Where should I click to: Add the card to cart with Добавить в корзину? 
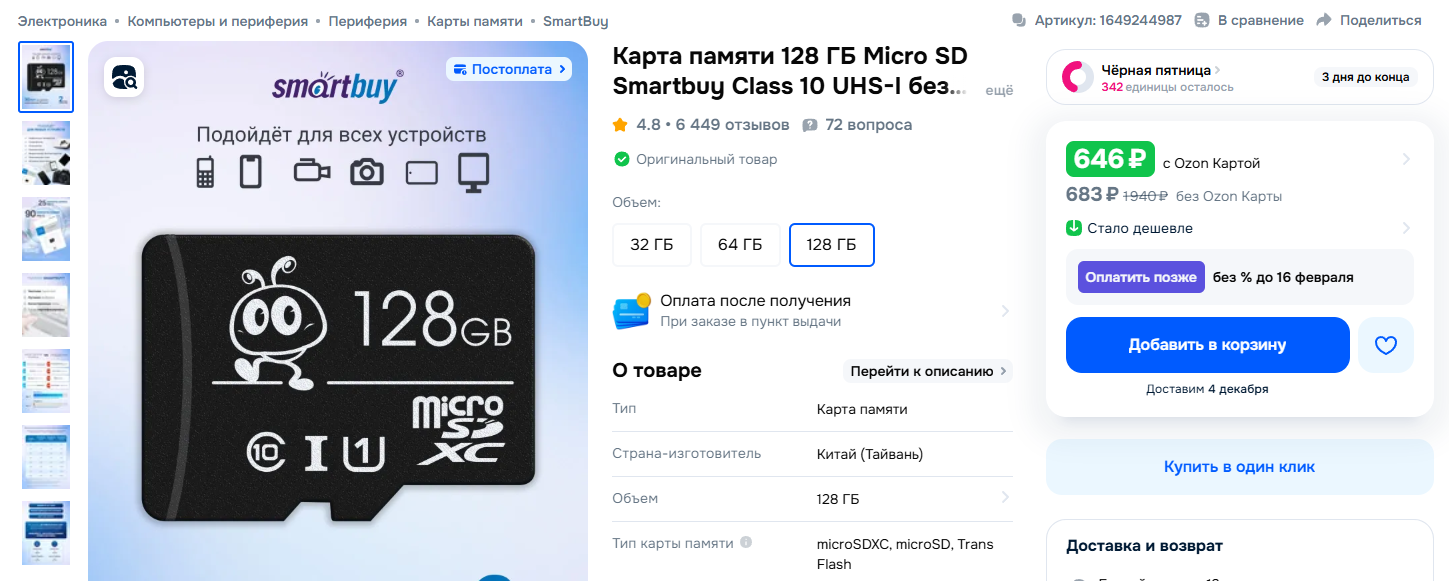point(1208,345)
